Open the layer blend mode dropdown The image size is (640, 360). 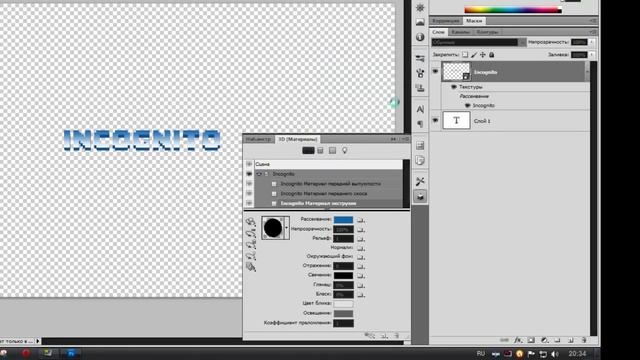479,42
